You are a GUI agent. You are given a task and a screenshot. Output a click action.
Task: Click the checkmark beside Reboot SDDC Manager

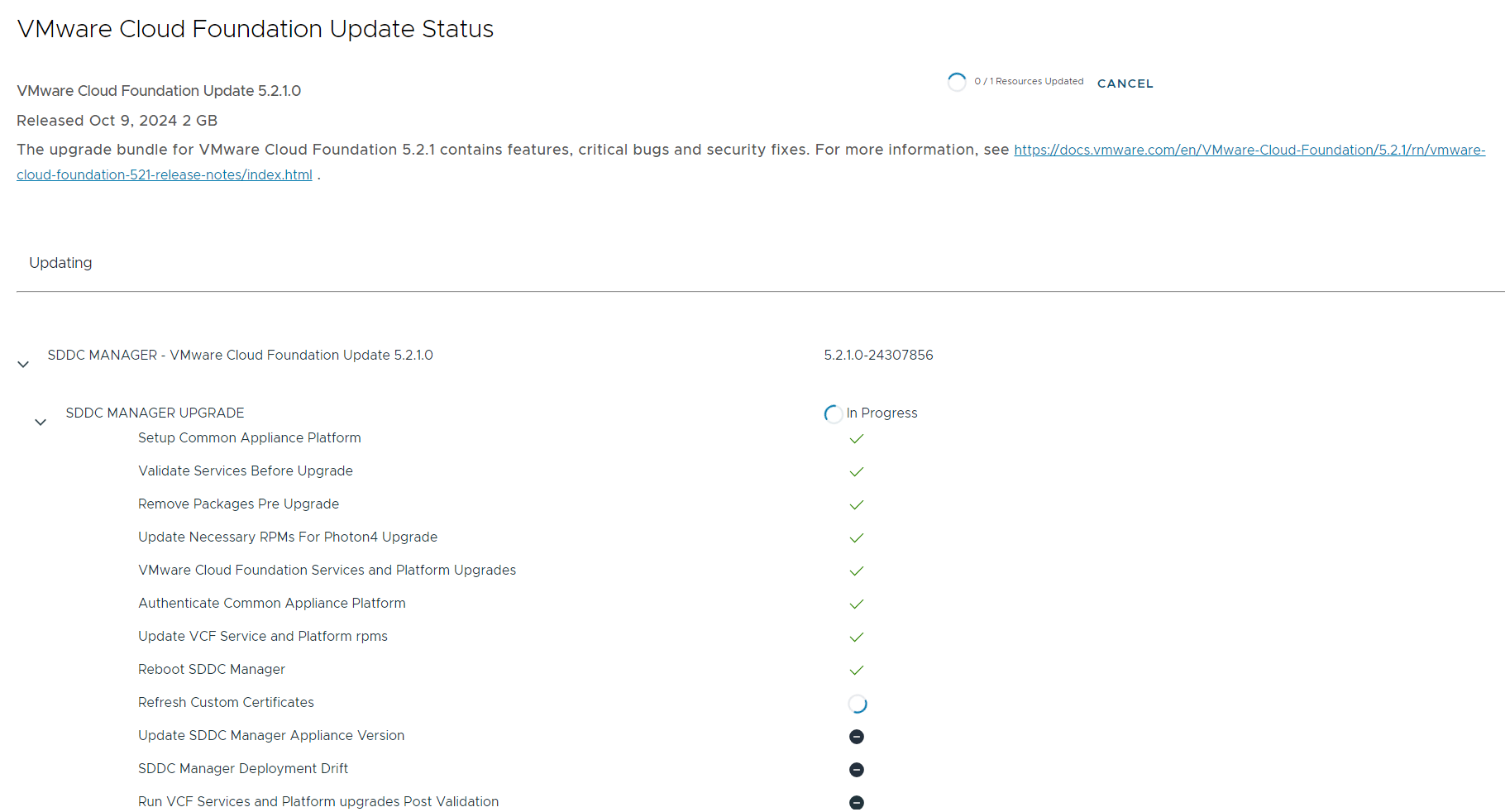click(857, 670)
